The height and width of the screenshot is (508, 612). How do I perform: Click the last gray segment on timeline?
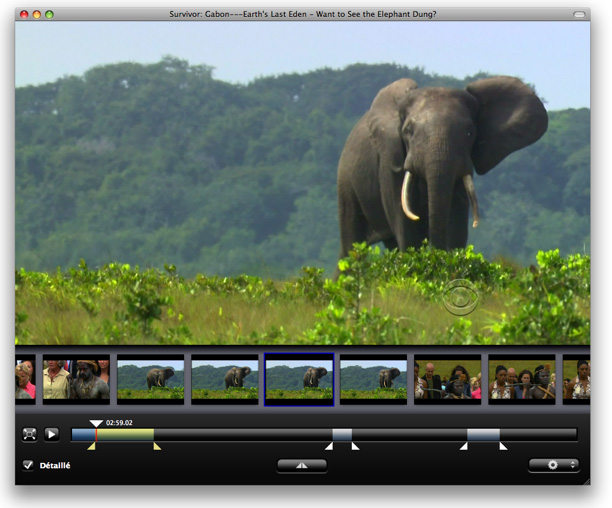click(484, 435)
